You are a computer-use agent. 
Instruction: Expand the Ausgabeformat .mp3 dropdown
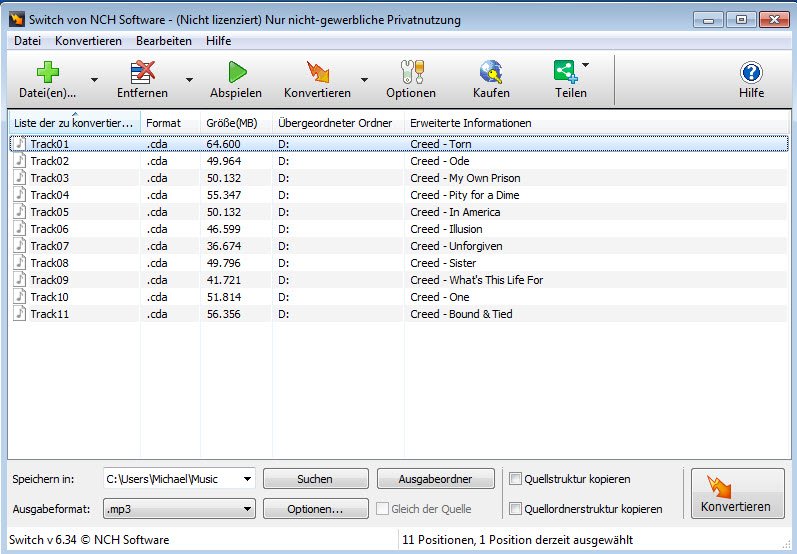pos(247,509)
